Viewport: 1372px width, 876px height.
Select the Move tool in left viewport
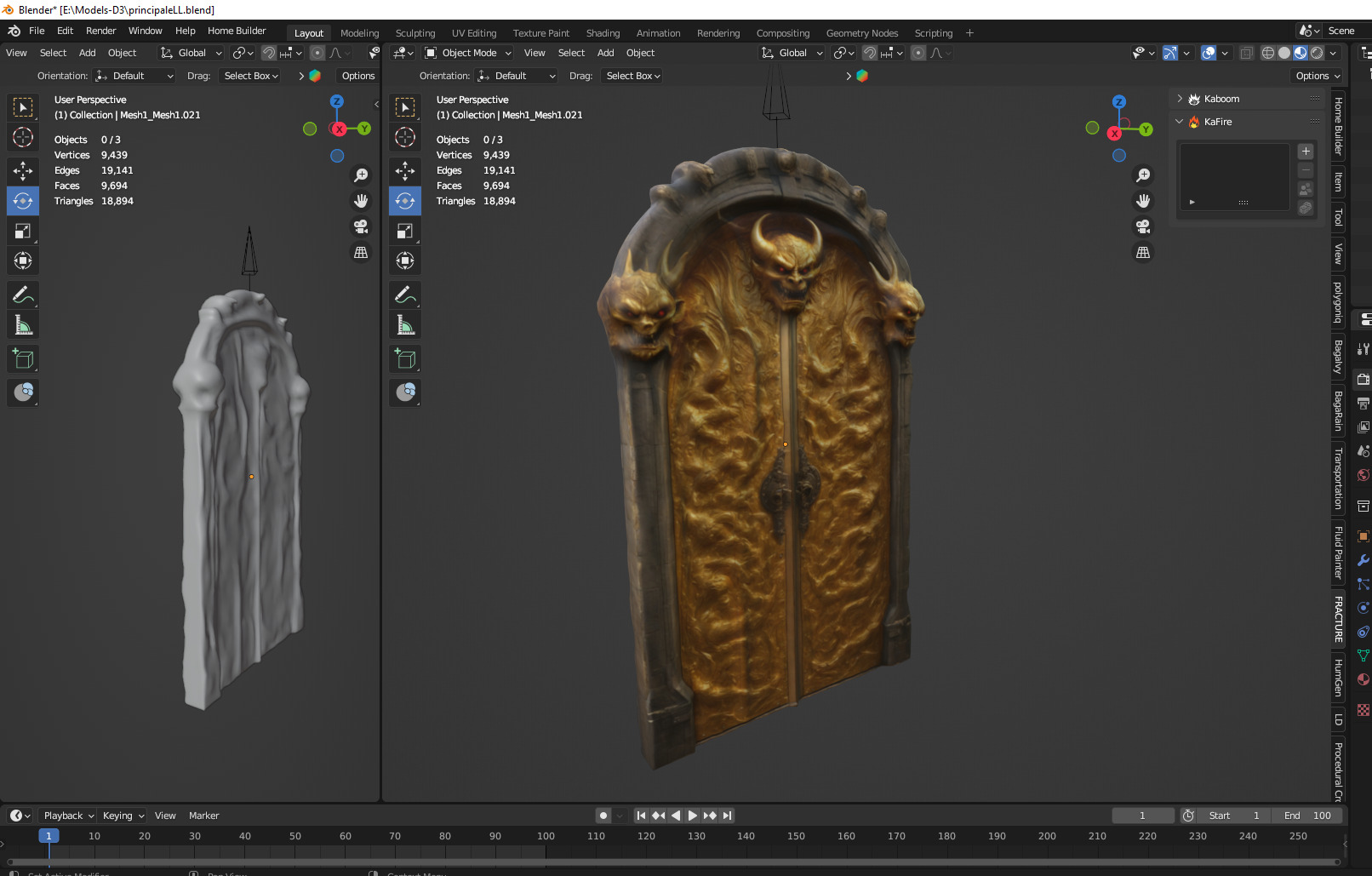click(23, 171)
